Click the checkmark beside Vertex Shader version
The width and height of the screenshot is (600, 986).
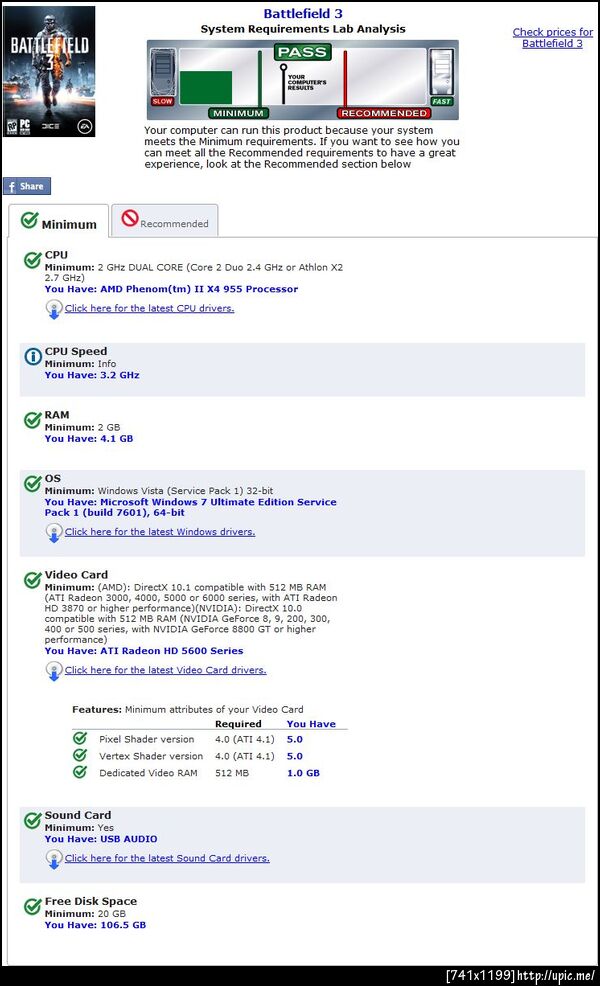click(80, 755)
